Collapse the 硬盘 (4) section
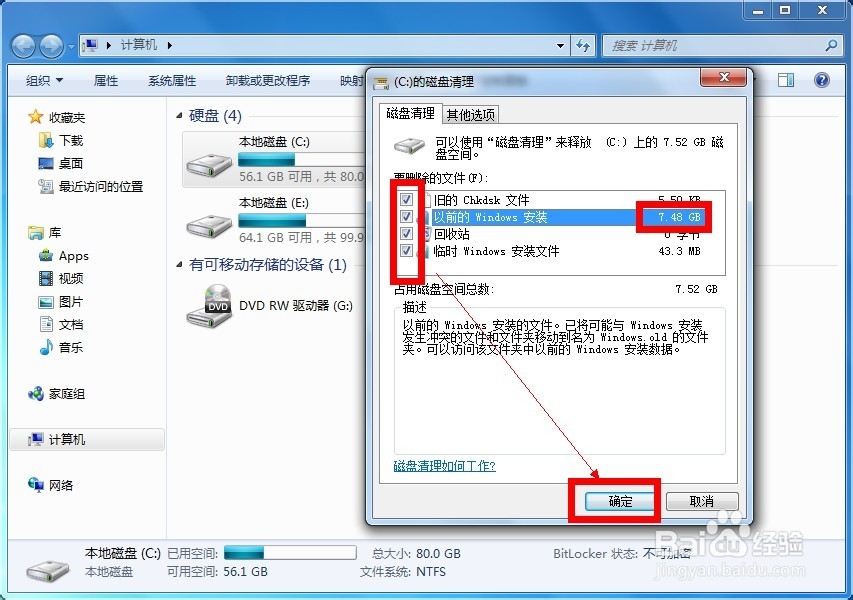Viewport: 853px width, 600px height. [x=178, y=115]
